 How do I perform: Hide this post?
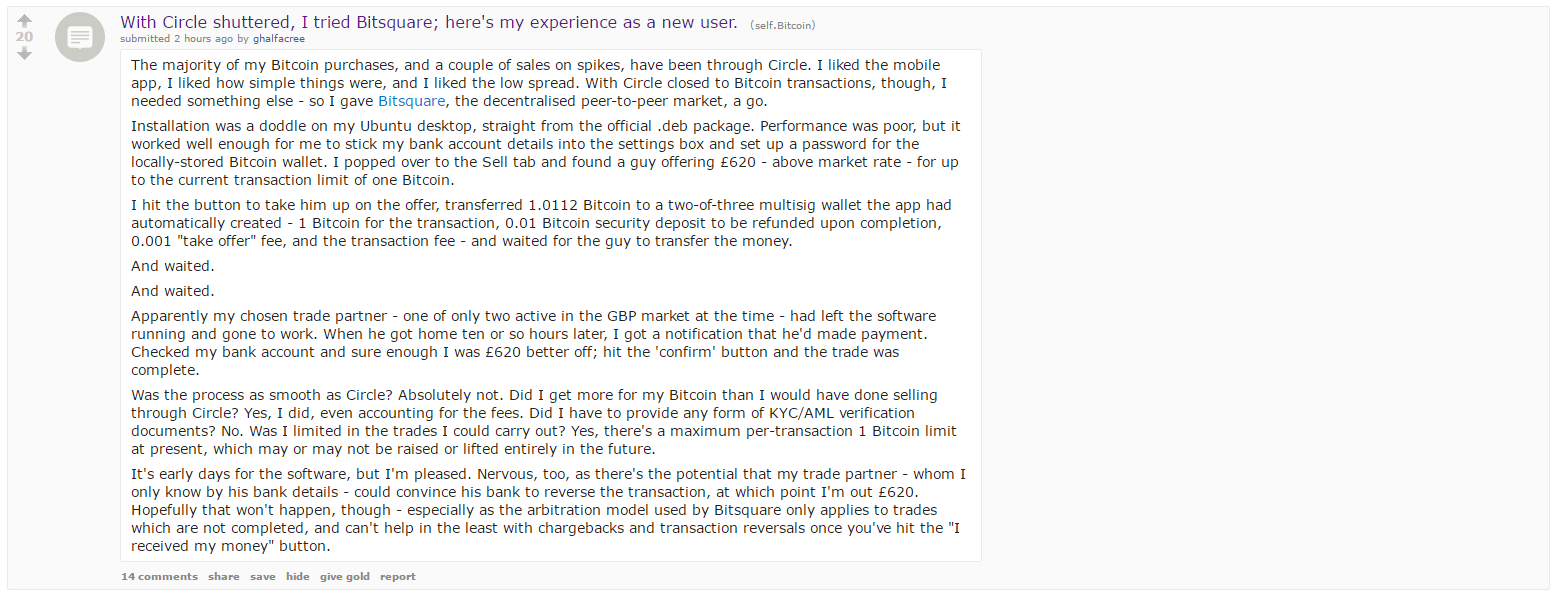[298, 577]
